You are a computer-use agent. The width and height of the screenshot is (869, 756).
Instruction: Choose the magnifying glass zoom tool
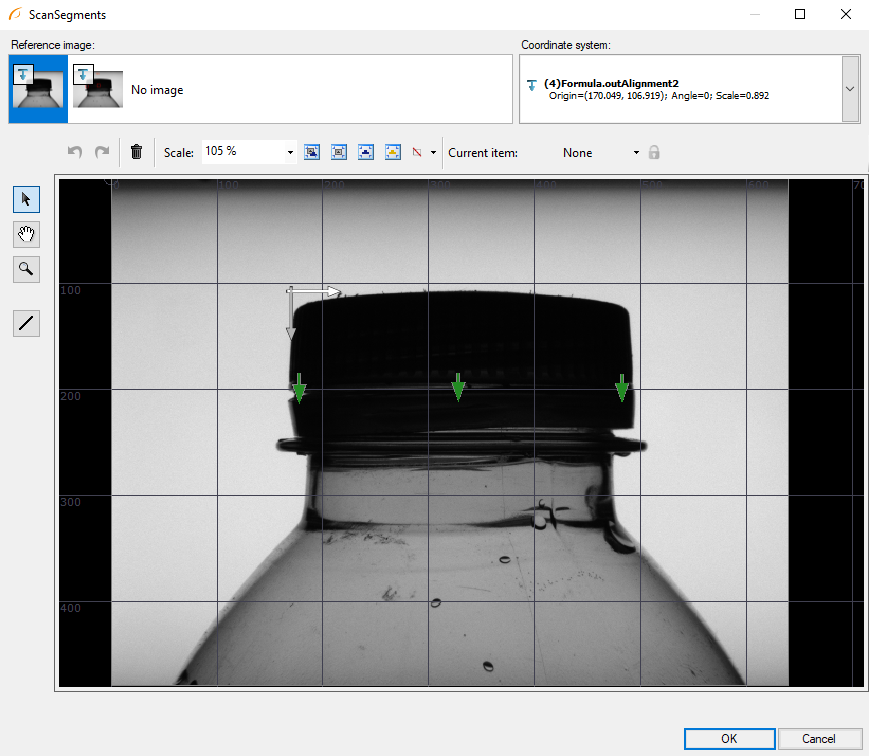[26, 268]
